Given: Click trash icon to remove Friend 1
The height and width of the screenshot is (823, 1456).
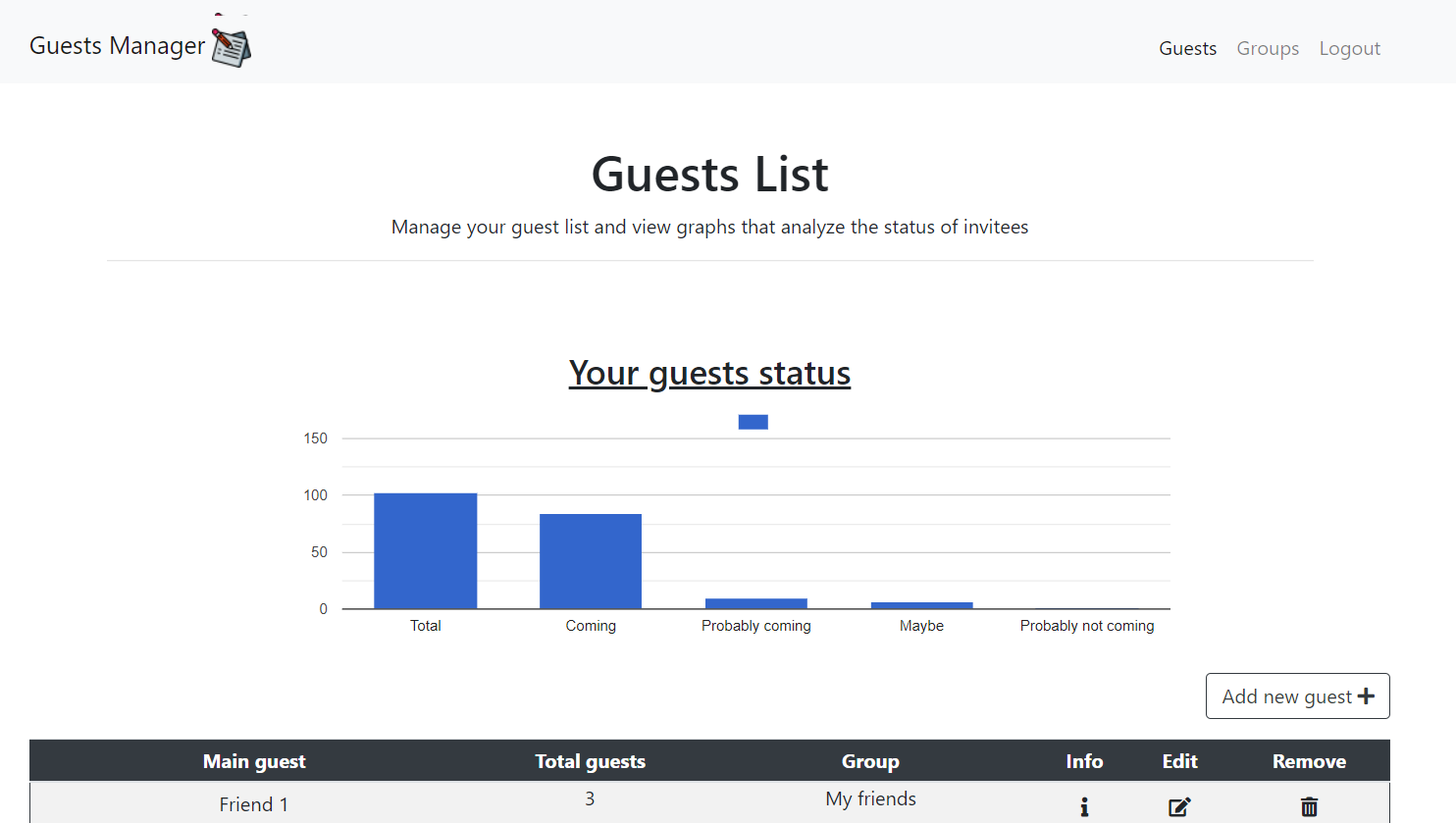Looking at the screenshot, I should [1309, 806].
